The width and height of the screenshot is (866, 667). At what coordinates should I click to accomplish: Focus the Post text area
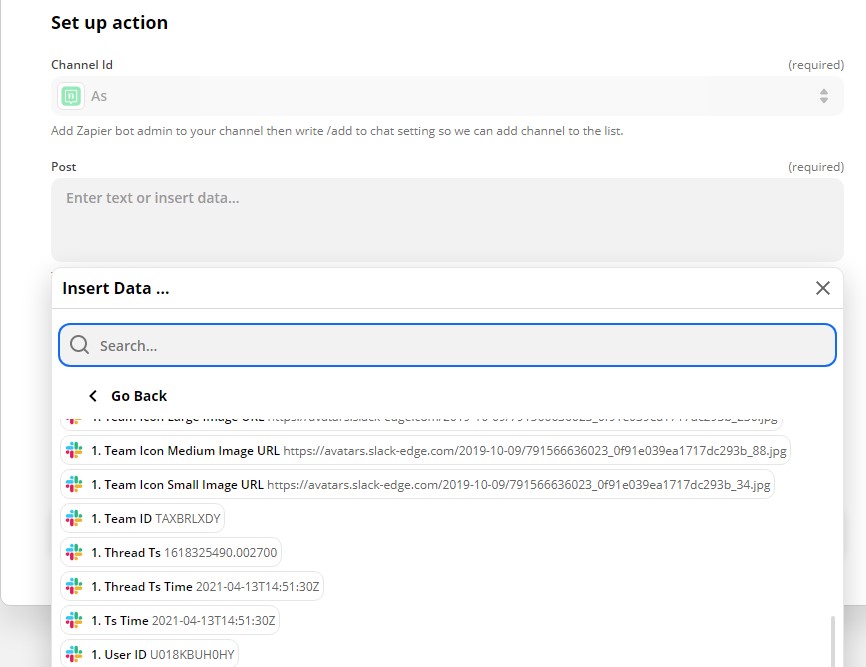447,219
